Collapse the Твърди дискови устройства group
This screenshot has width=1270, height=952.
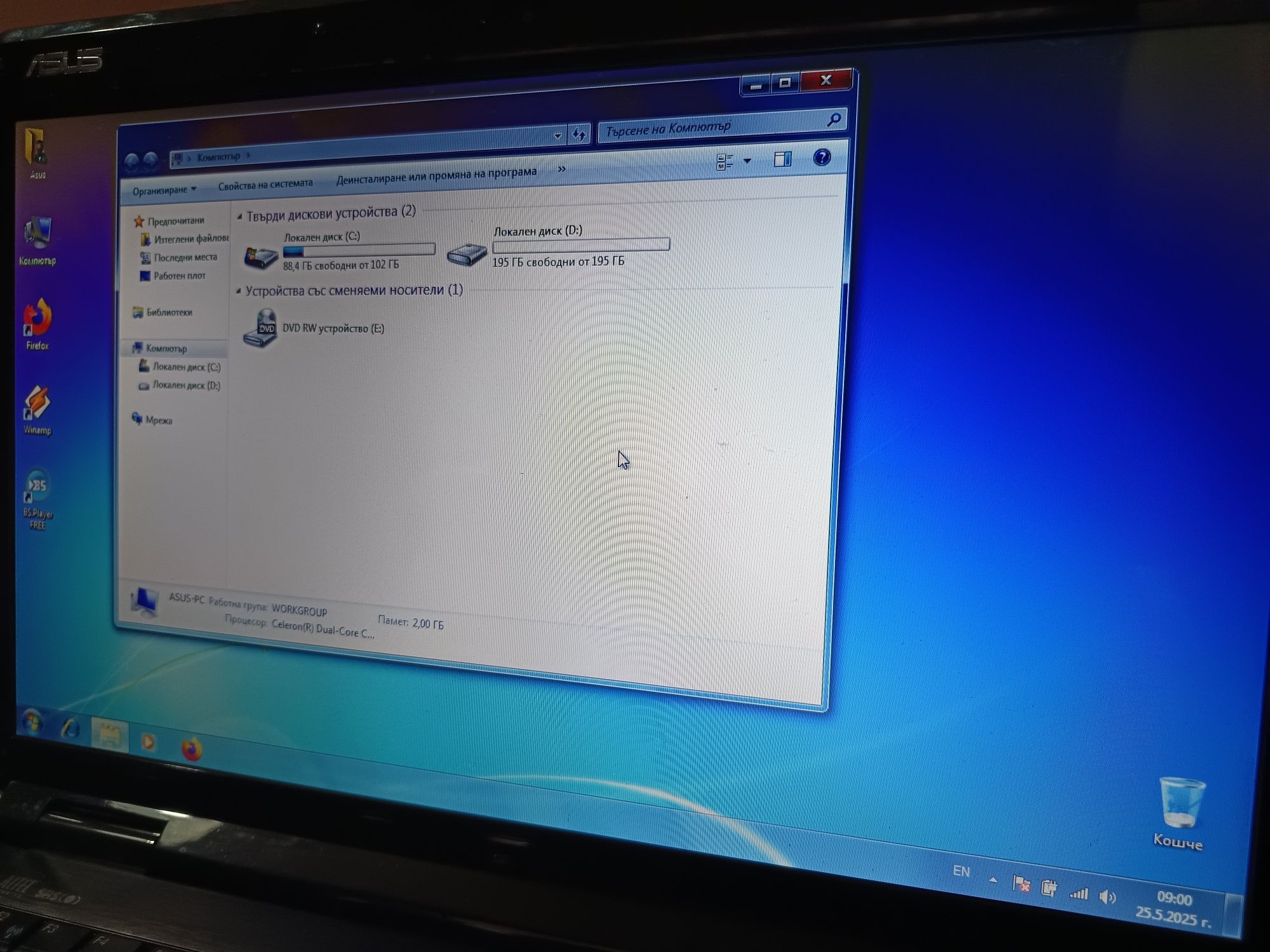[239, 217]
